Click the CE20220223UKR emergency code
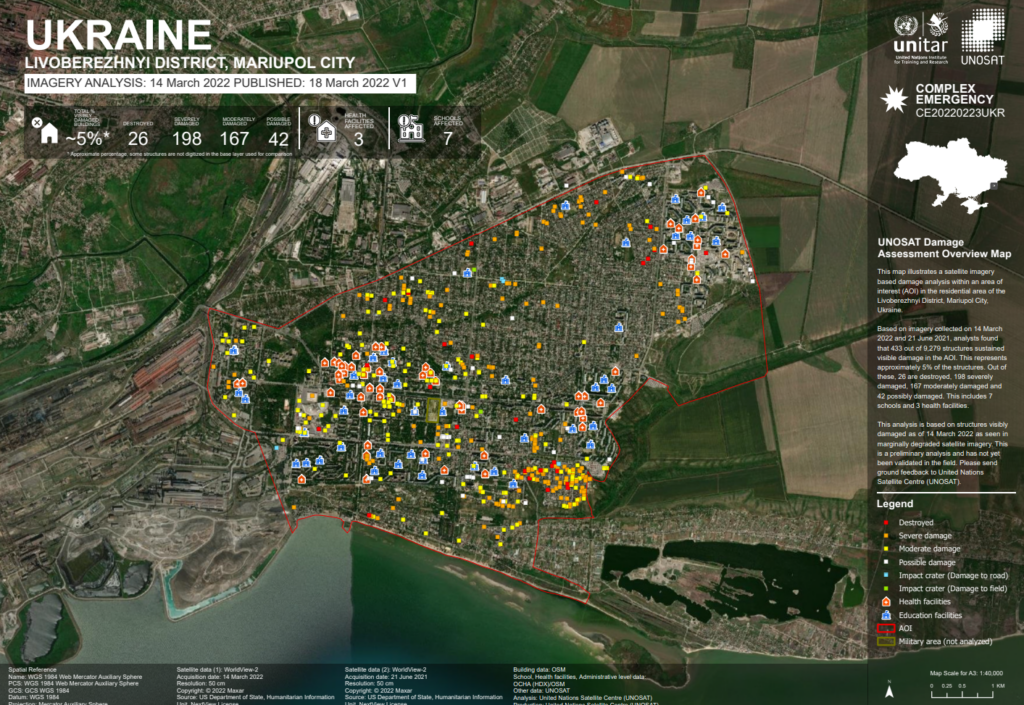The image size is (1024, 705). (x=959, y=114)
